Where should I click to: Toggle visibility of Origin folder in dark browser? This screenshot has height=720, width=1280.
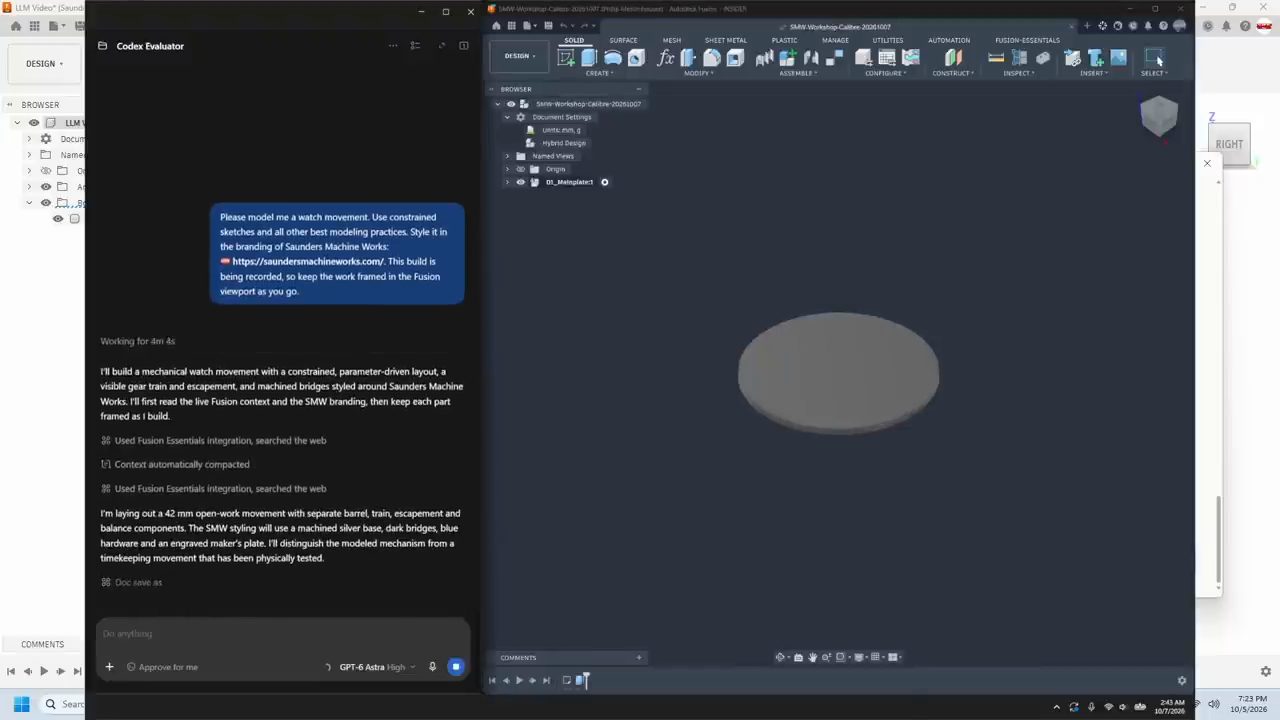point(520,169)
